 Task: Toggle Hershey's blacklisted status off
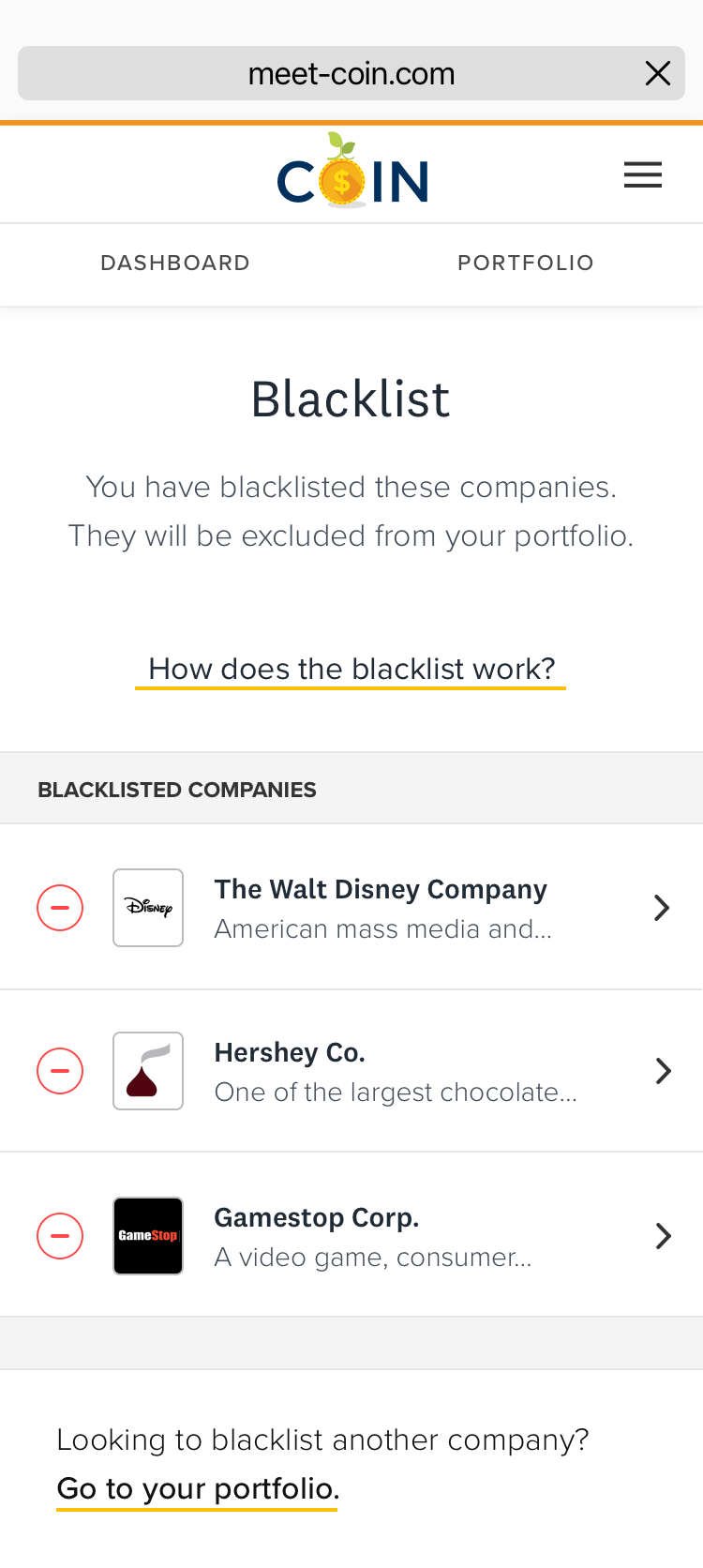tap(59, 1070)
